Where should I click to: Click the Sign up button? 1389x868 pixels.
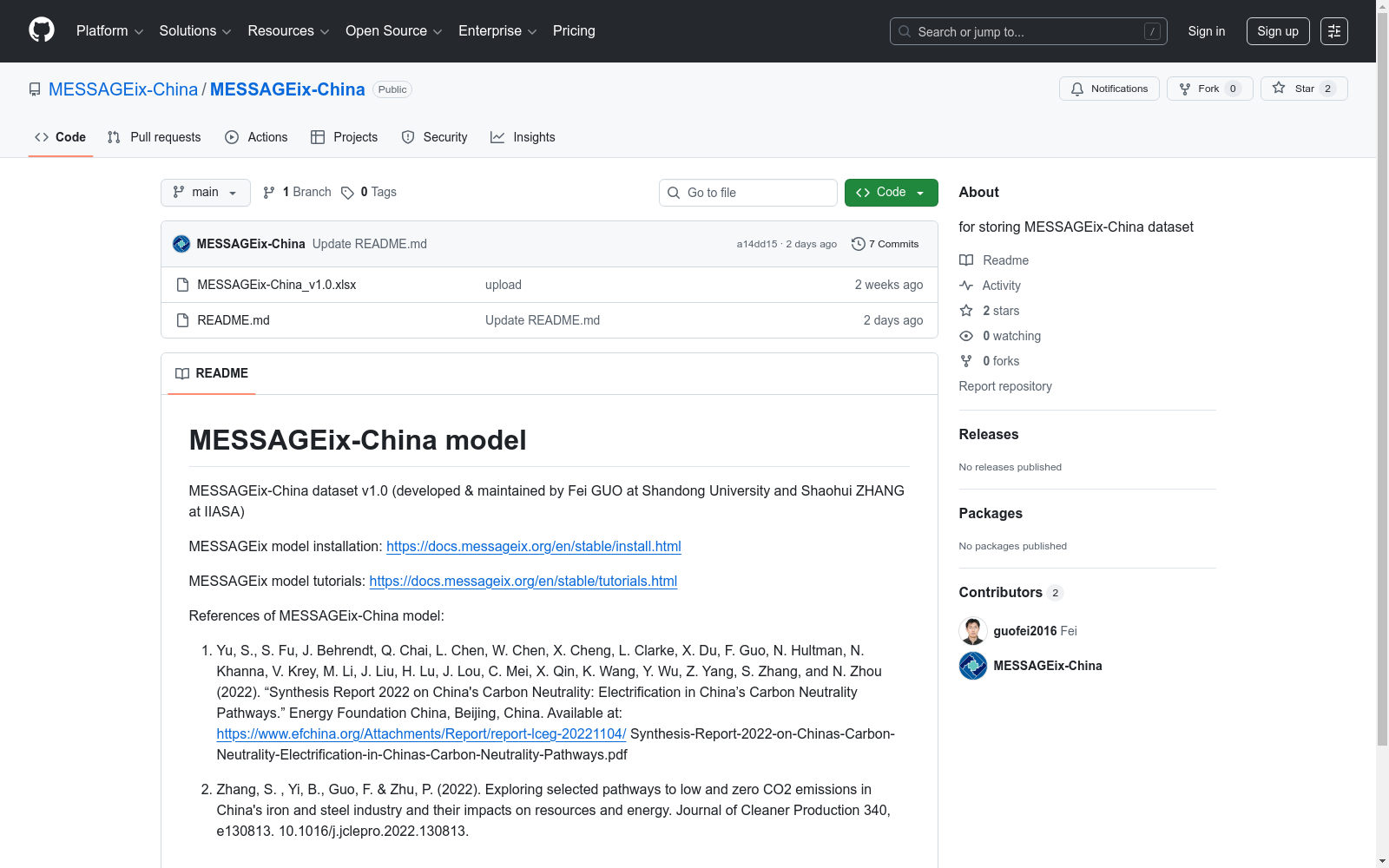[x=1278, y=31]
